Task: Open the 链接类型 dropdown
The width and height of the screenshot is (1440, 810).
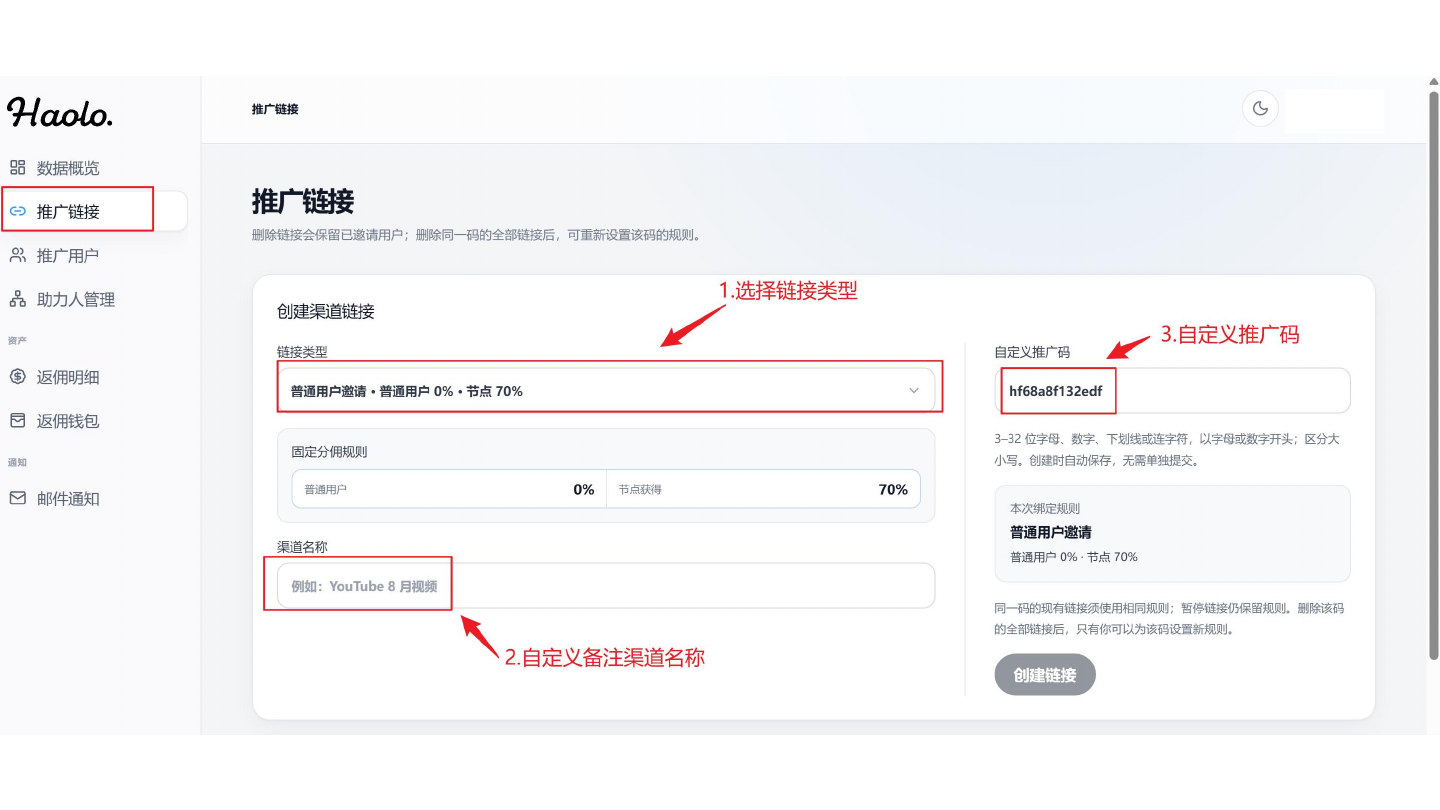Action: pos(606,390)
